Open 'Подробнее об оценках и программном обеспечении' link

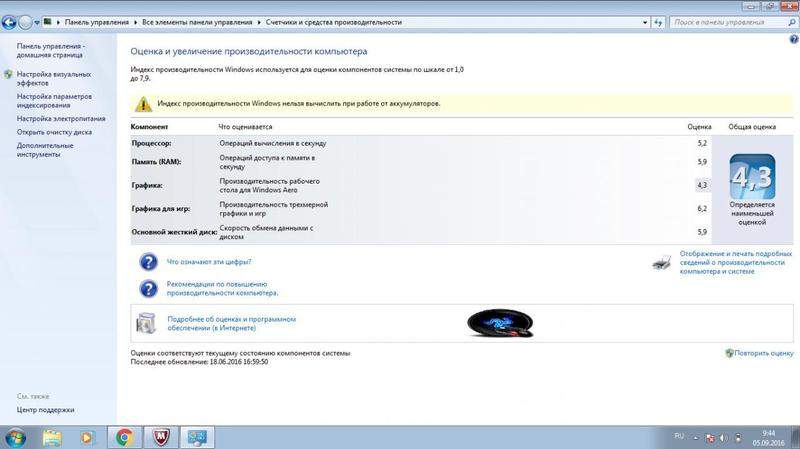coord(232,323)
